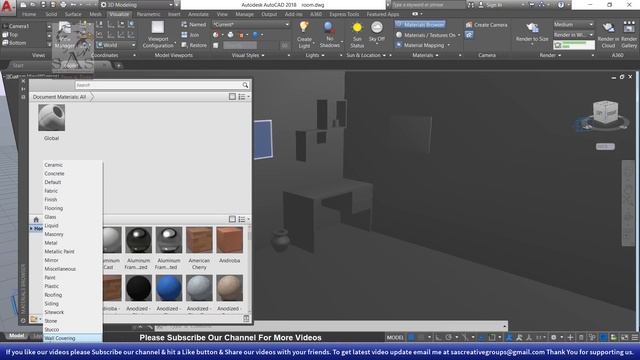This screenshot has width=640, height=360.
Task: Click the materials search magnifier icon
Action: [x=245, y=85]
